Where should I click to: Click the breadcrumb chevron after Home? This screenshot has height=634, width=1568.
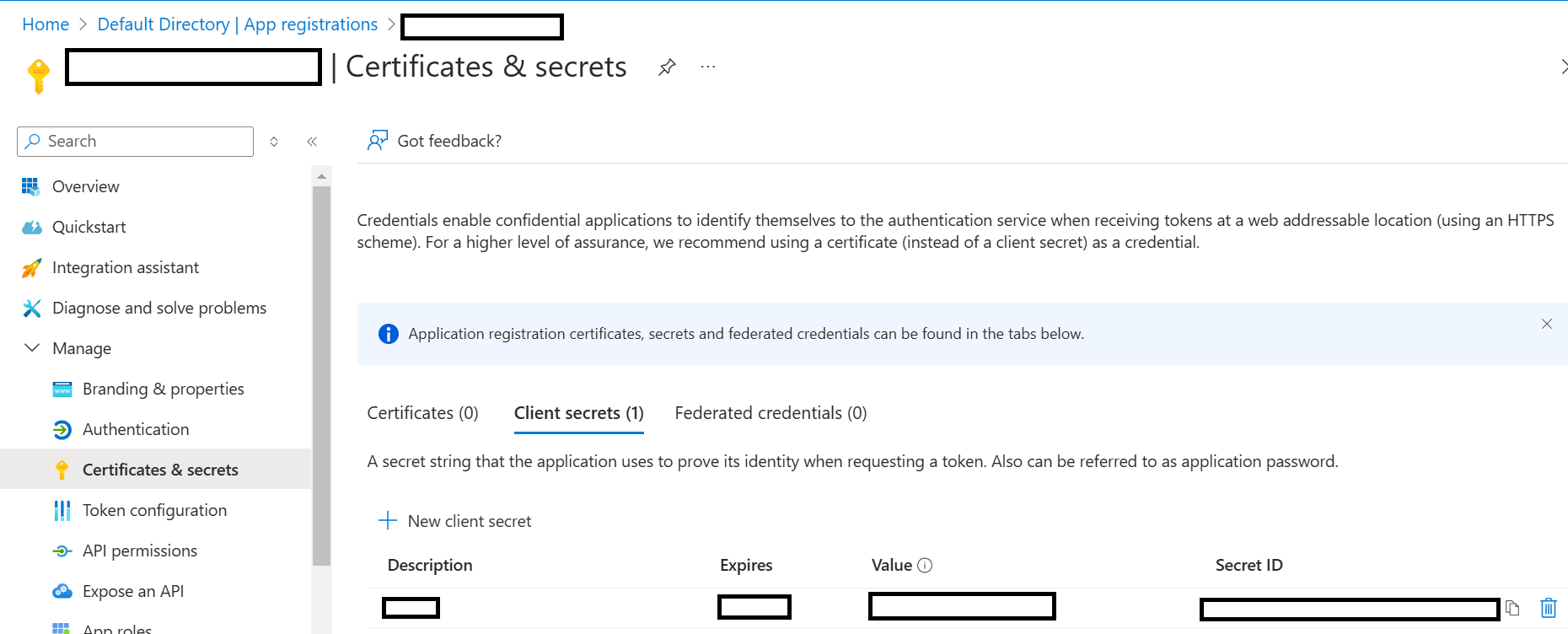pyautogui.click(x=83, y=24)
